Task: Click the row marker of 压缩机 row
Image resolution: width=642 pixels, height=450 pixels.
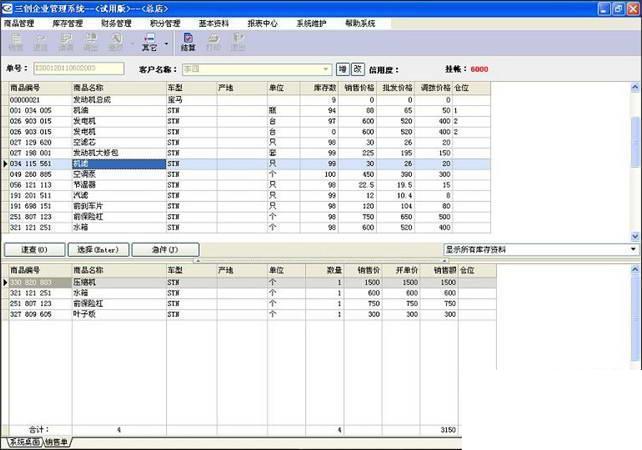Action: (5, 283)
